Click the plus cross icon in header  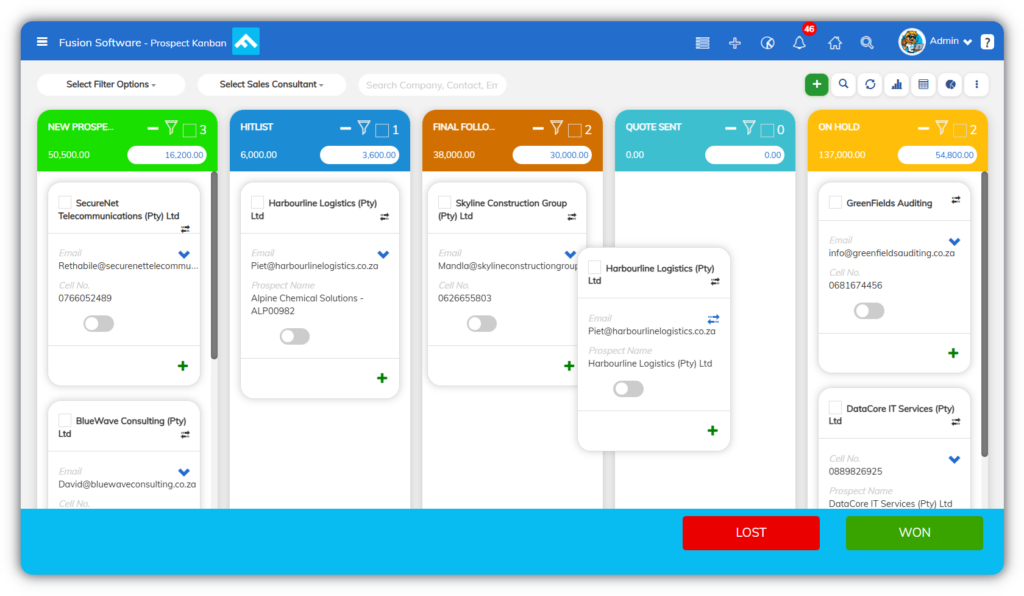click(735, 43)
